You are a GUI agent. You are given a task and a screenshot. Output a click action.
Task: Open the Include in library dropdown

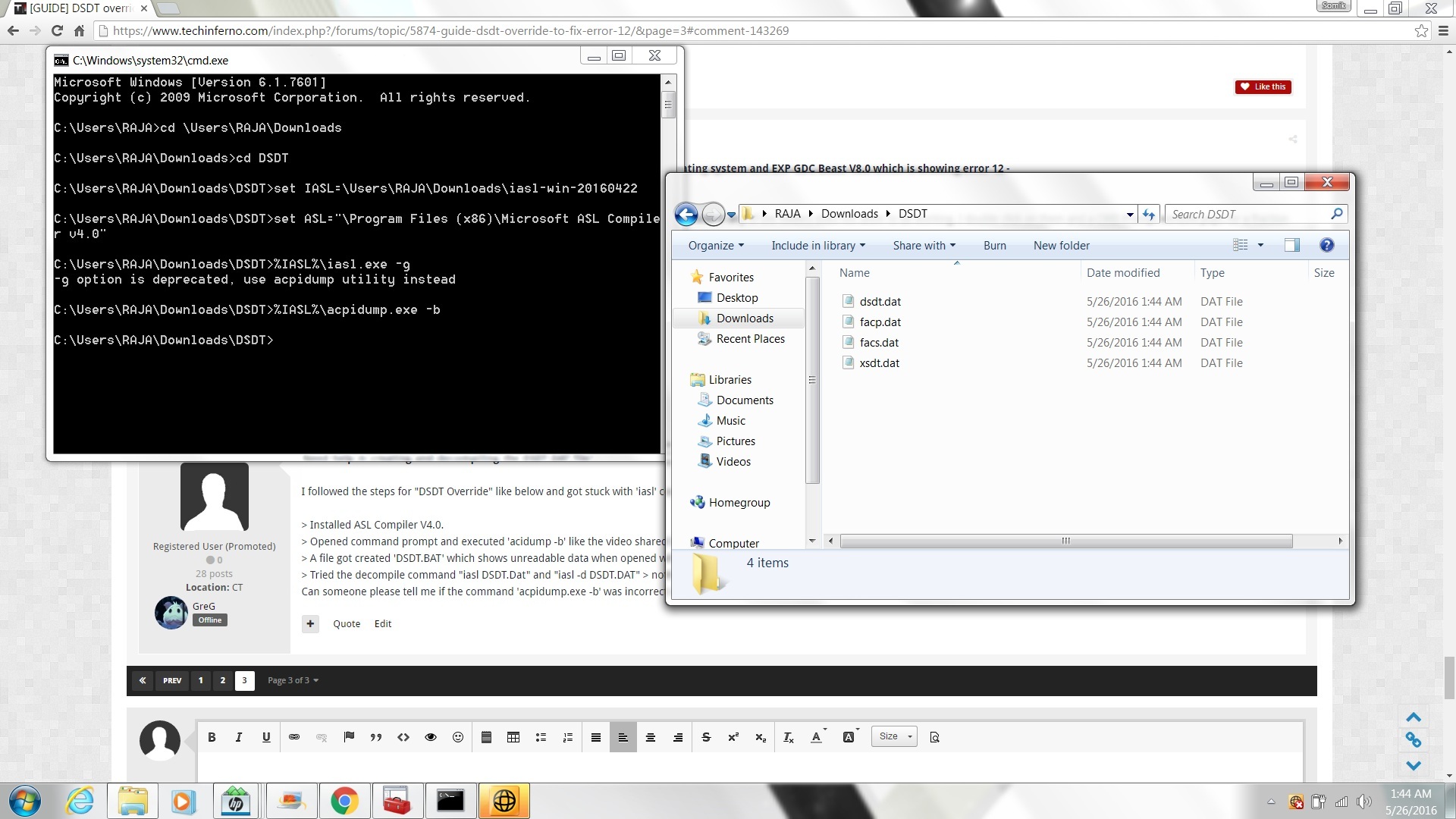coord(818,246)
